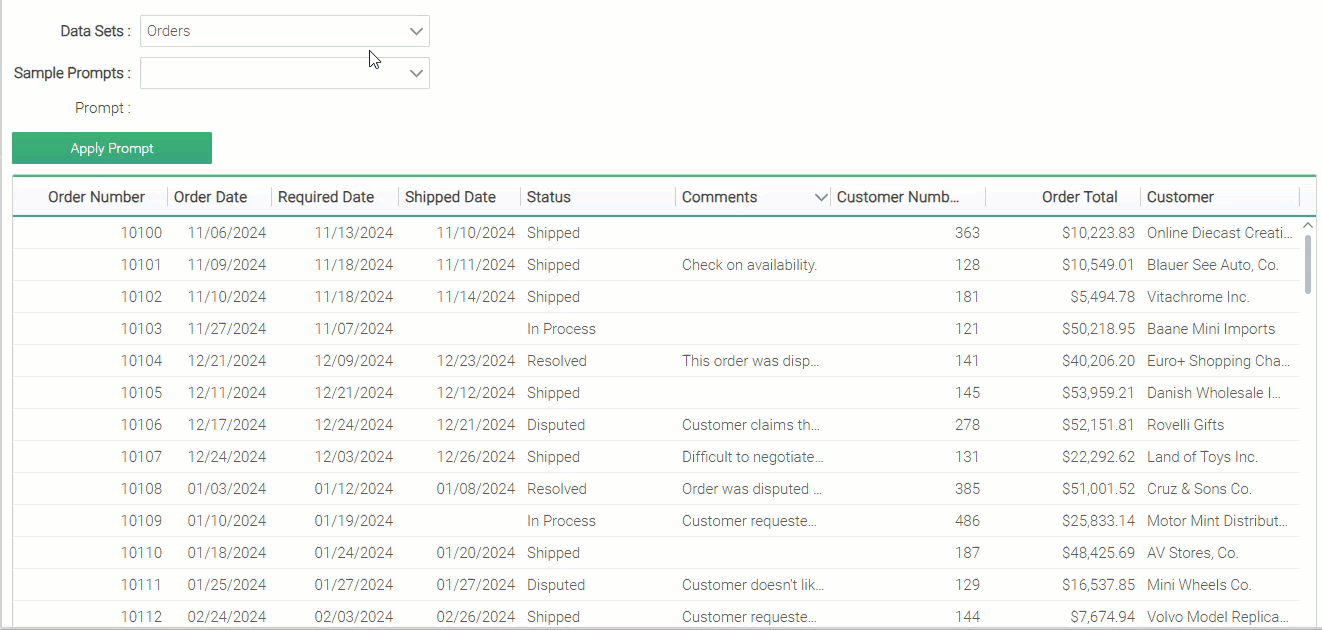Click the 'Check on availability.' comment cell

(x=749, y=265)
